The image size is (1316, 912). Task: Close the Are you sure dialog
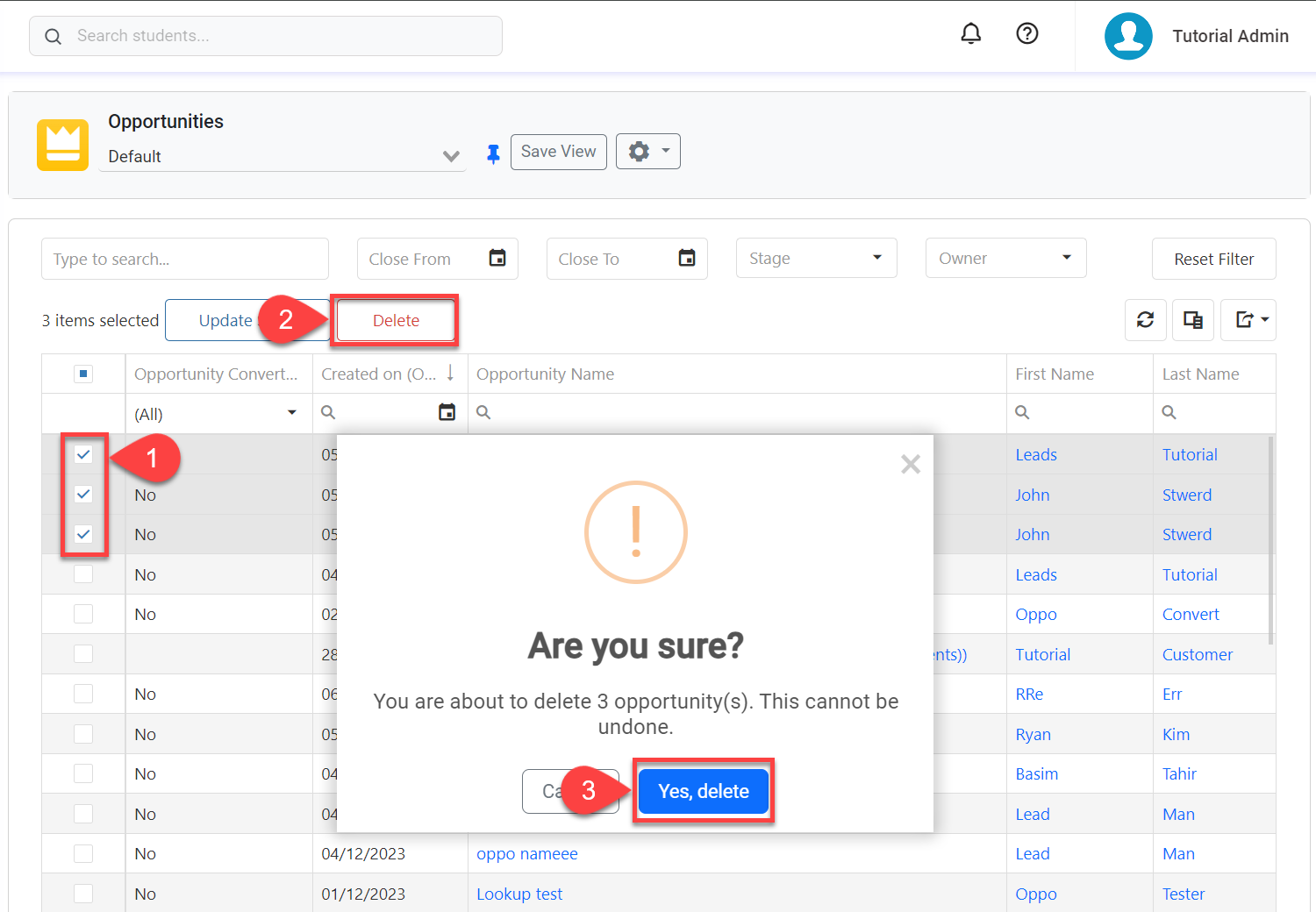[x=911, y=464]
